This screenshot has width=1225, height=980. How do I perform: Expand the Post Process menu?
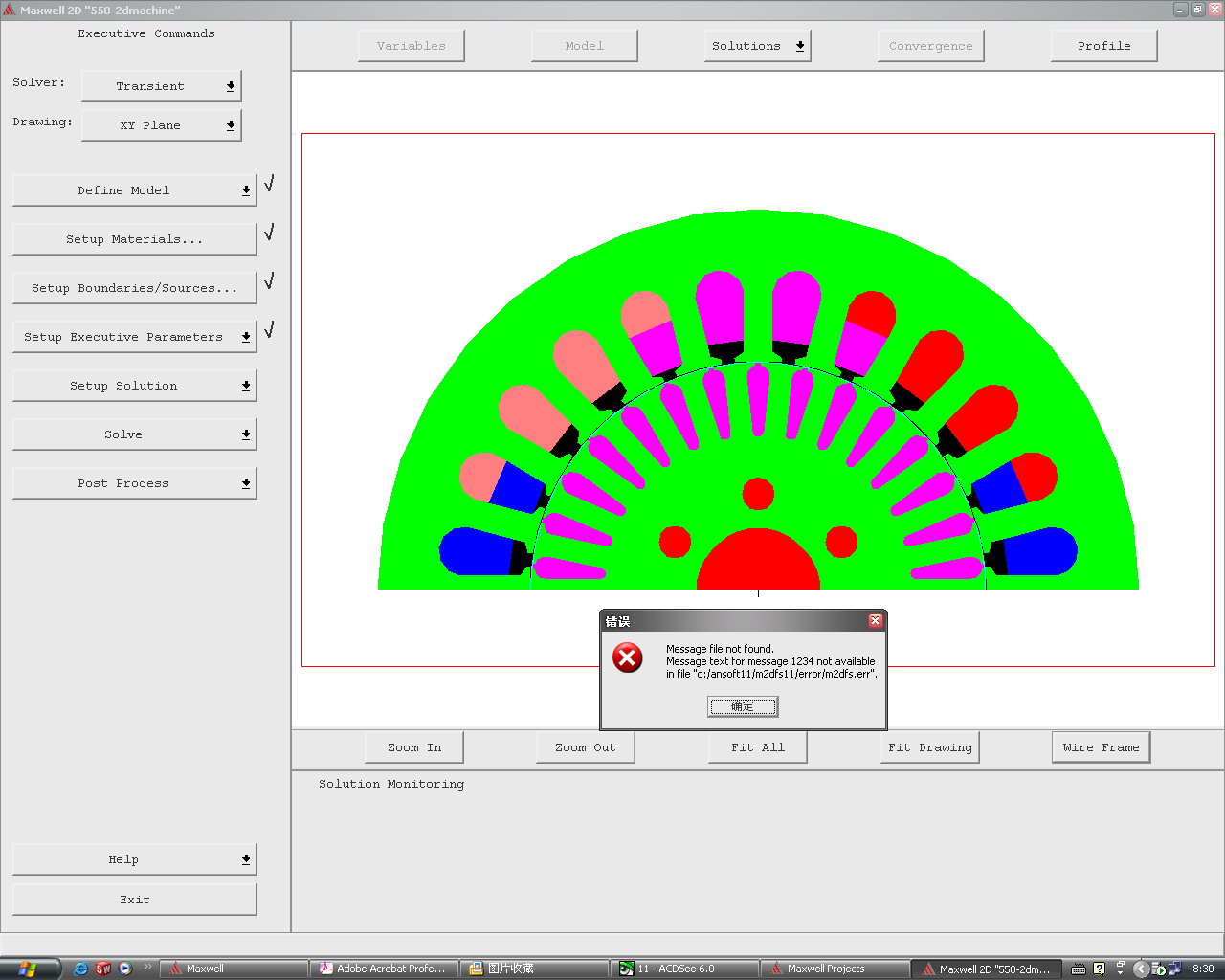[134, 483]
